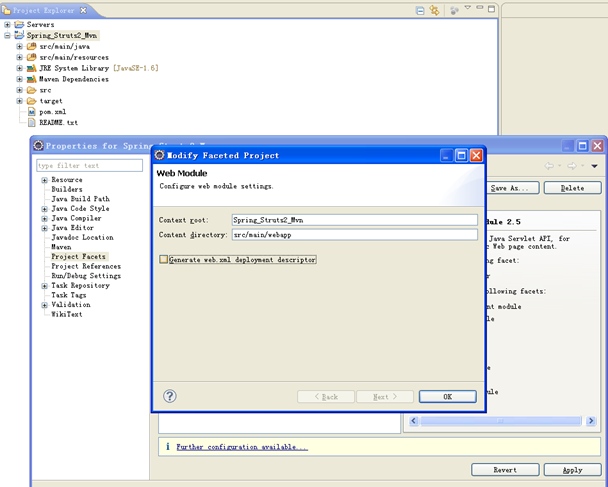
Task: Expand src/main/java source folder
Action: point(19,46)
